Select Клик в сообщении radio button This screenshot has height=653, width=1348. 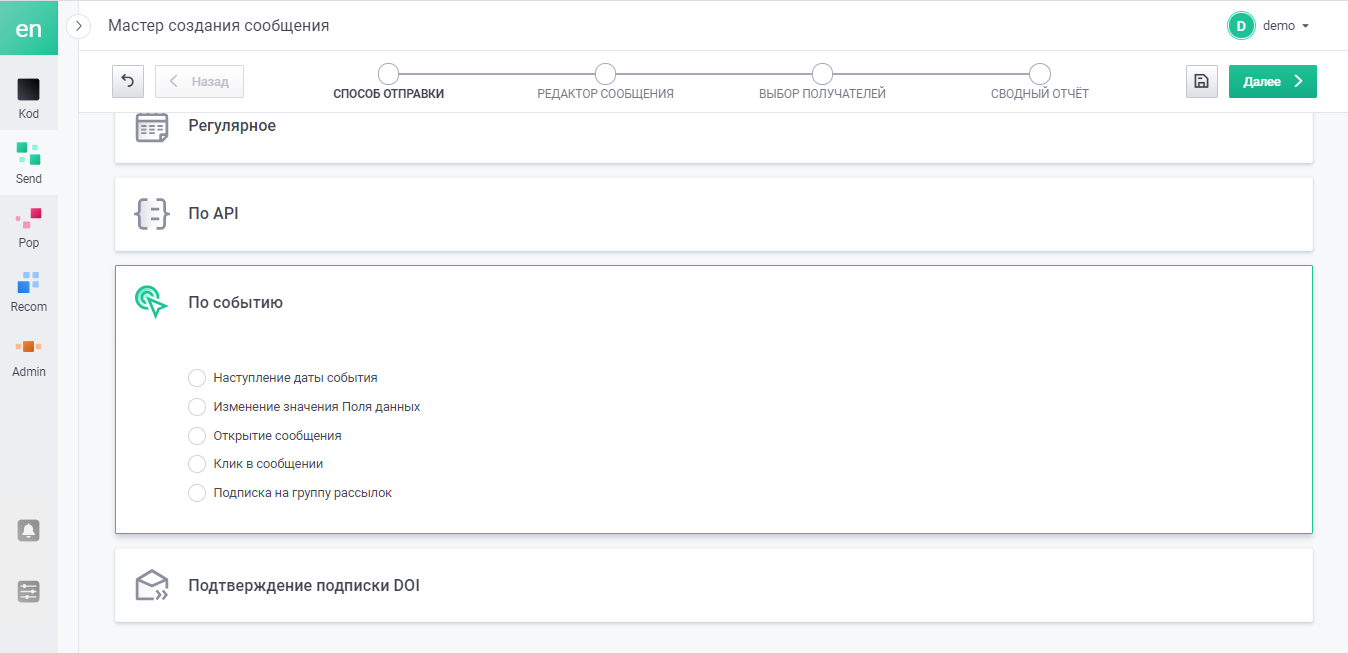tap(197, 464)
